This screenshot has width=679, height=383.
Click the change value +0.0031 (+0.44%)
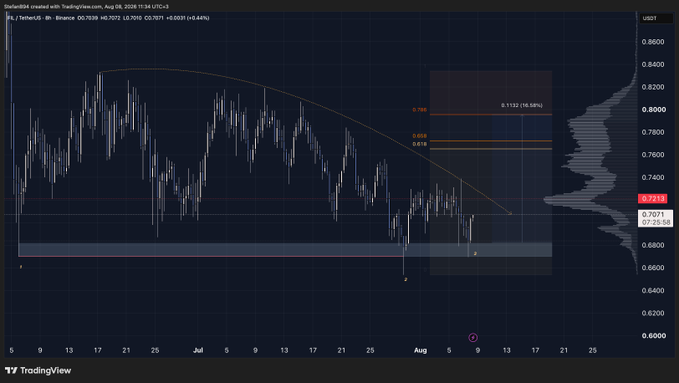[x=188, y=18]
